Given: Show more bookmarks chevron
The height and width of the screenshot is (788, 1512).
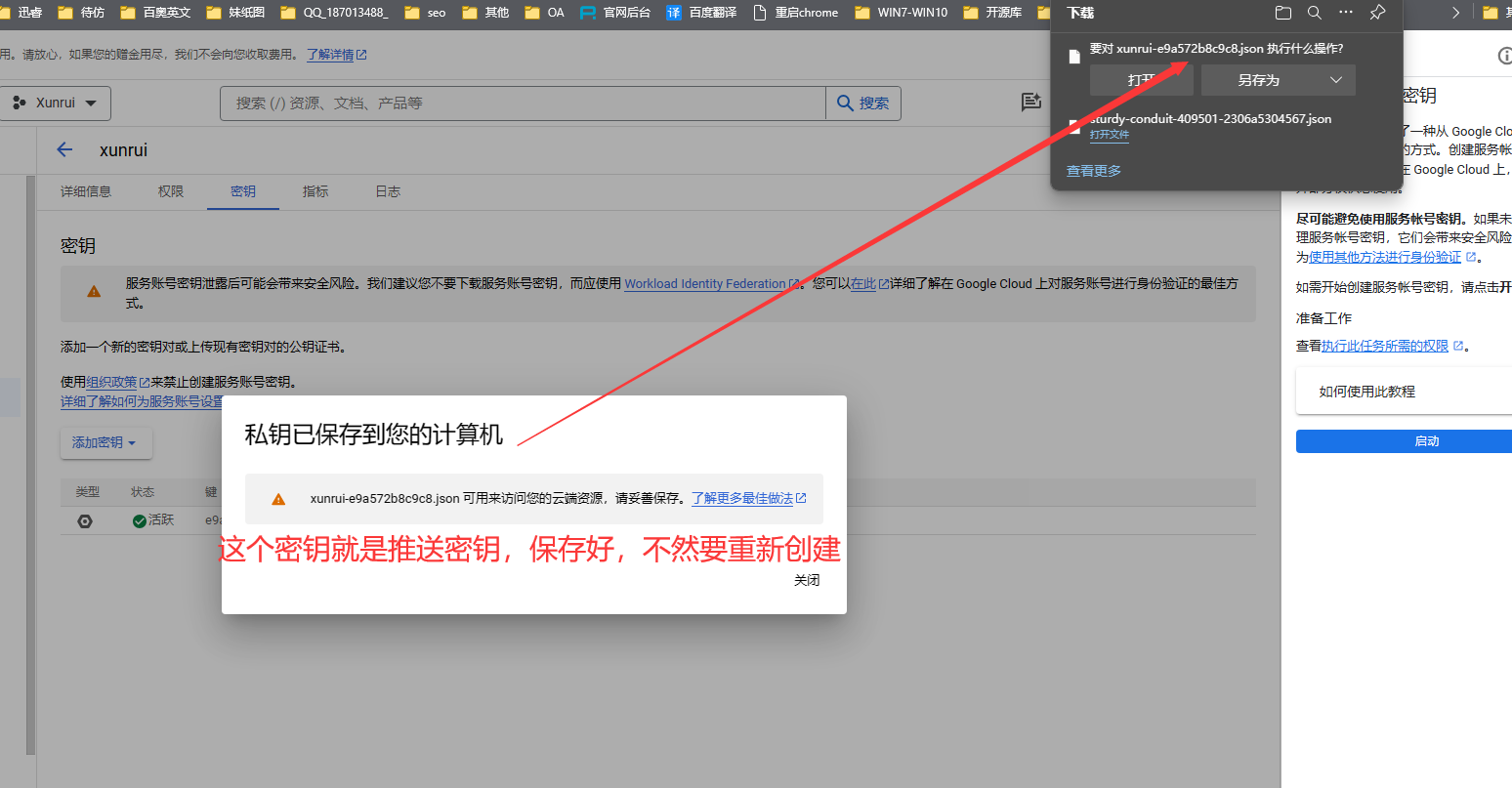Looking at the screenshot, I should [x=1455, y=13].
